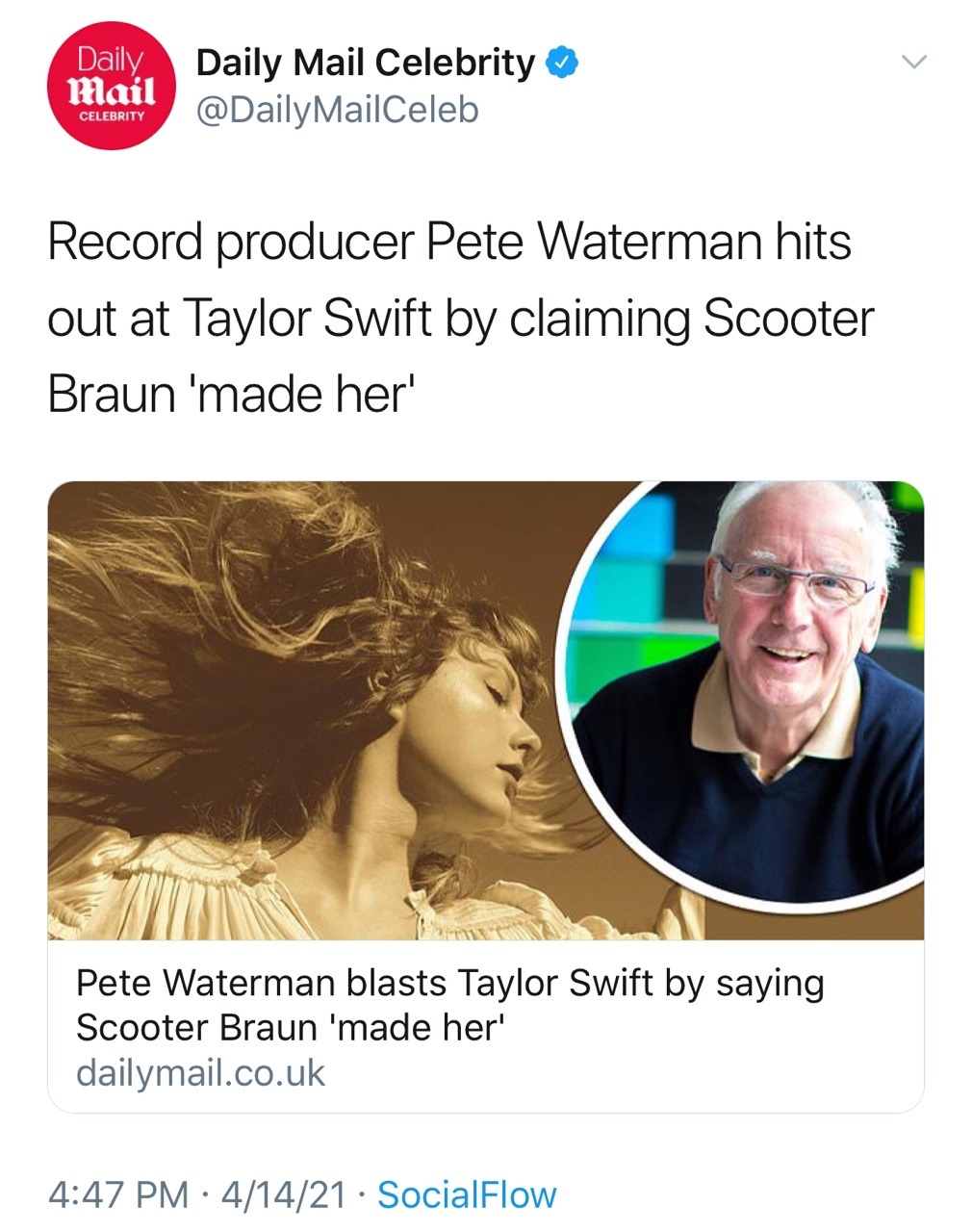Click the 'Mail' wordmark in the avatar logo
972x1232 pixels.
click(111, 92)
